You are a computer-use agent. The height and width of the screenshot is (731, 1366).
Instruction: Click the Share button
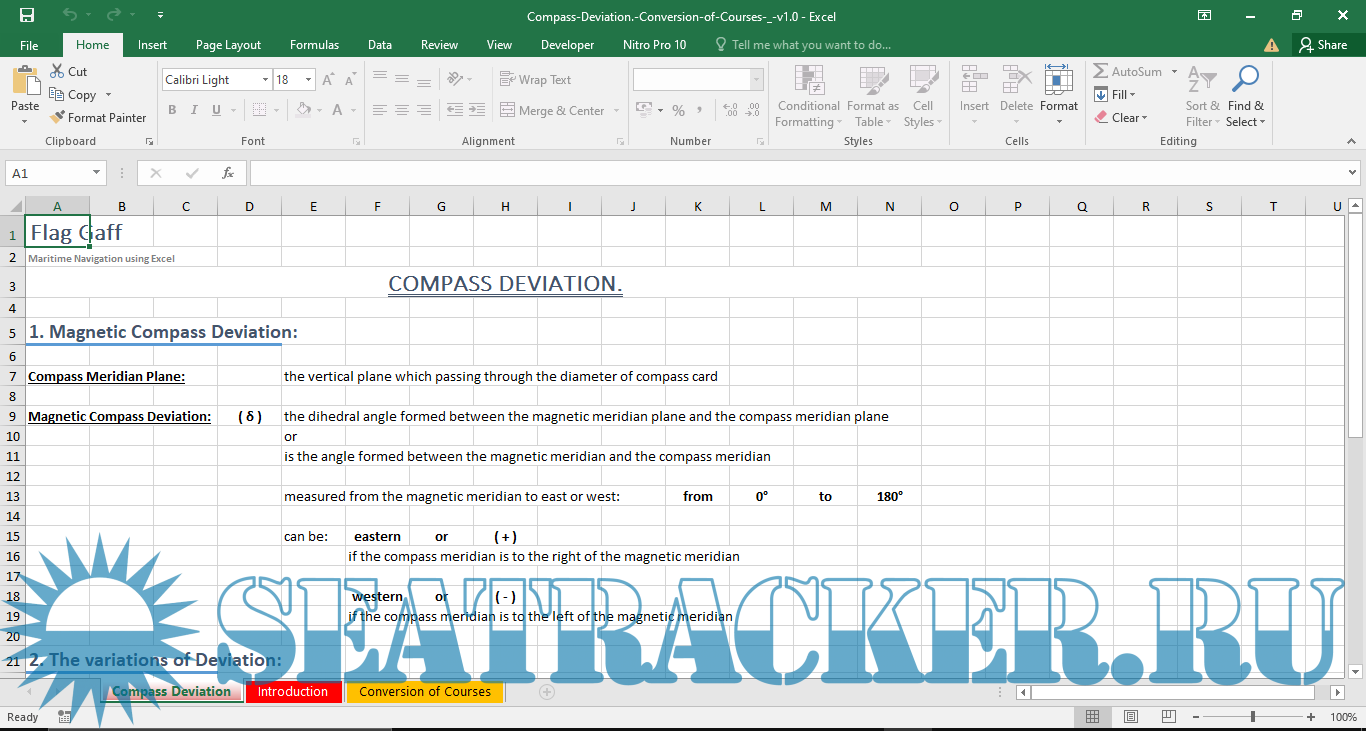1322,45
